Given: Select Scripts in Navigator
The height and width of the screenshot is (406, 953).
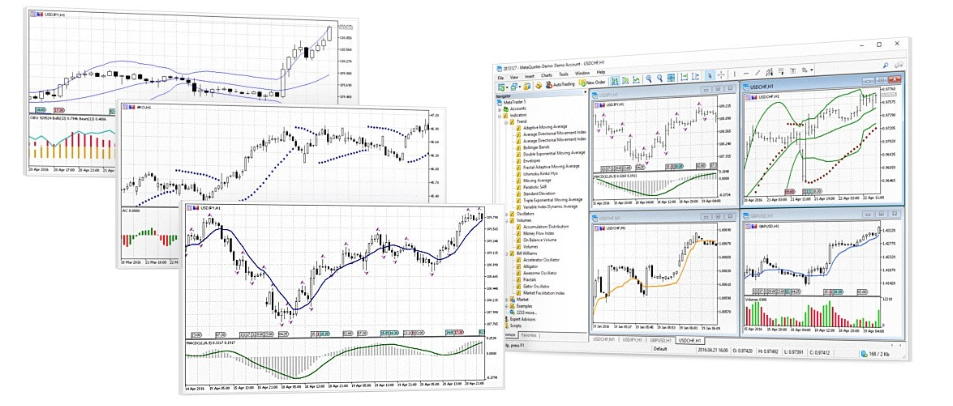Looking at the screenshot, I should click(516, 326).
